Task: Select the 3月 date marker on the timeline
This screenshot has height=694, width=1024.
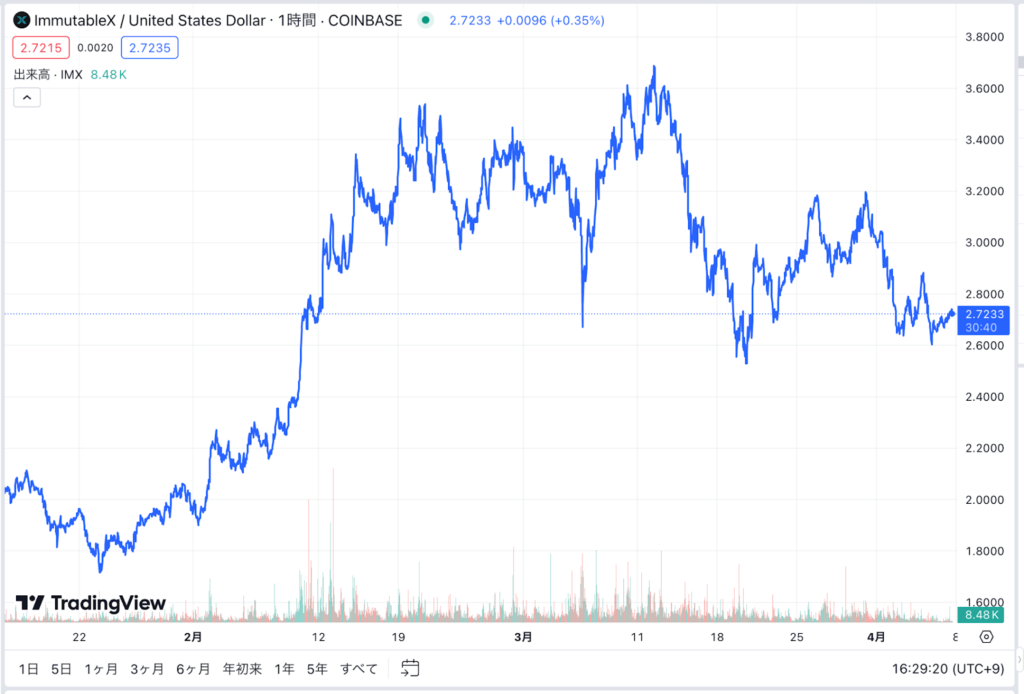Action: (523, 637)
